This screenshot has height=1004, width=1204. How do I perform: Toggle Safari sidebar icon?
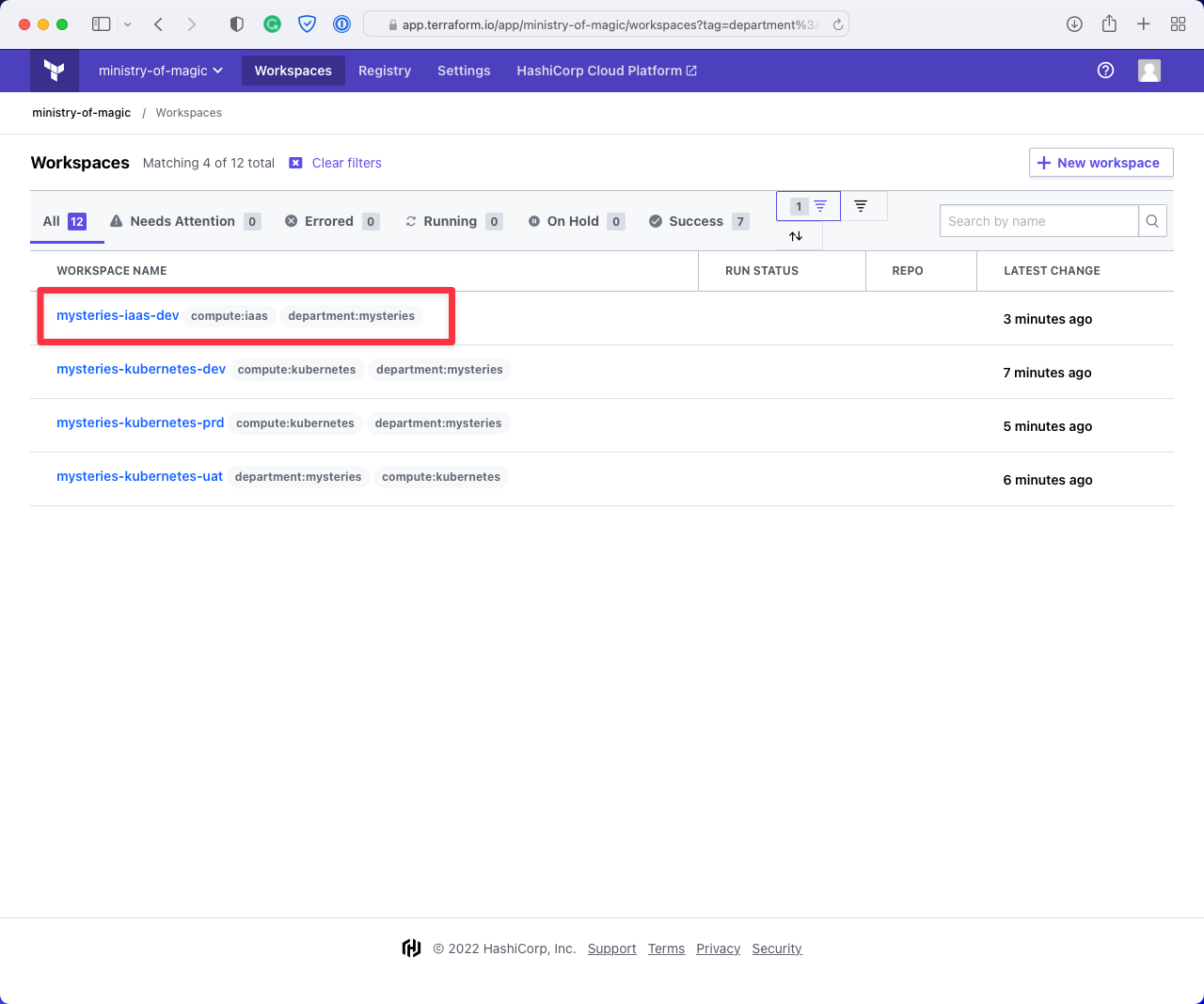pos(102,24)
